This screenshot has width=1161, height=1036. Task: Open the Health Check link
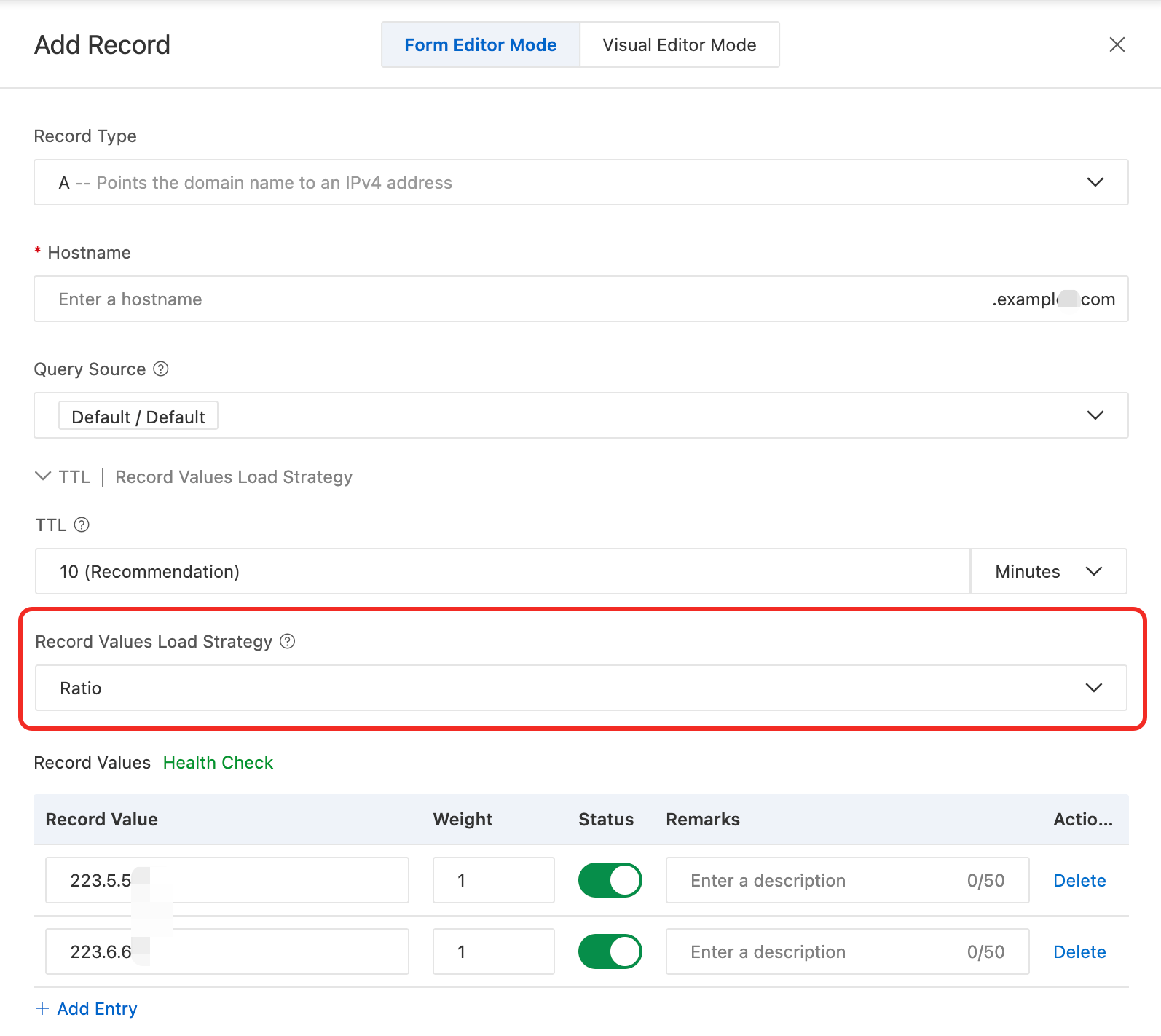coord(218,763)
